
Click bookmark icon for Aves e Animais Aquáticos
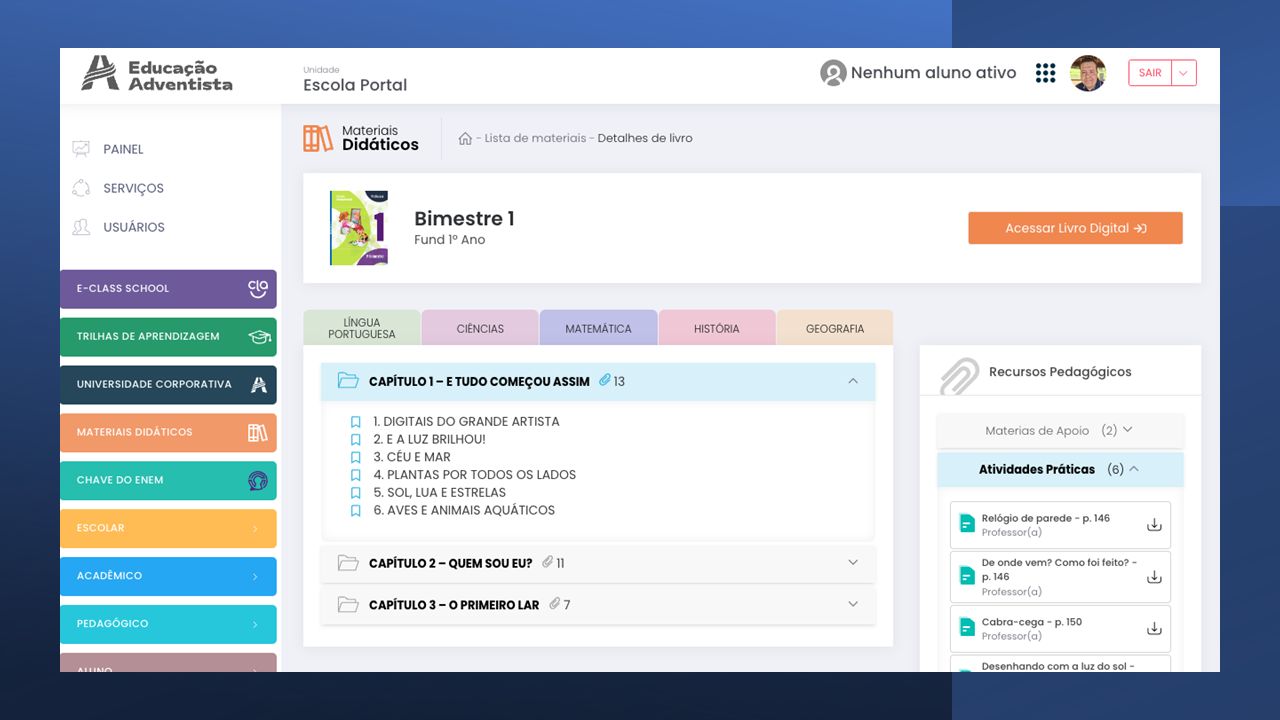pyautogui.click(x=355, y=511)
